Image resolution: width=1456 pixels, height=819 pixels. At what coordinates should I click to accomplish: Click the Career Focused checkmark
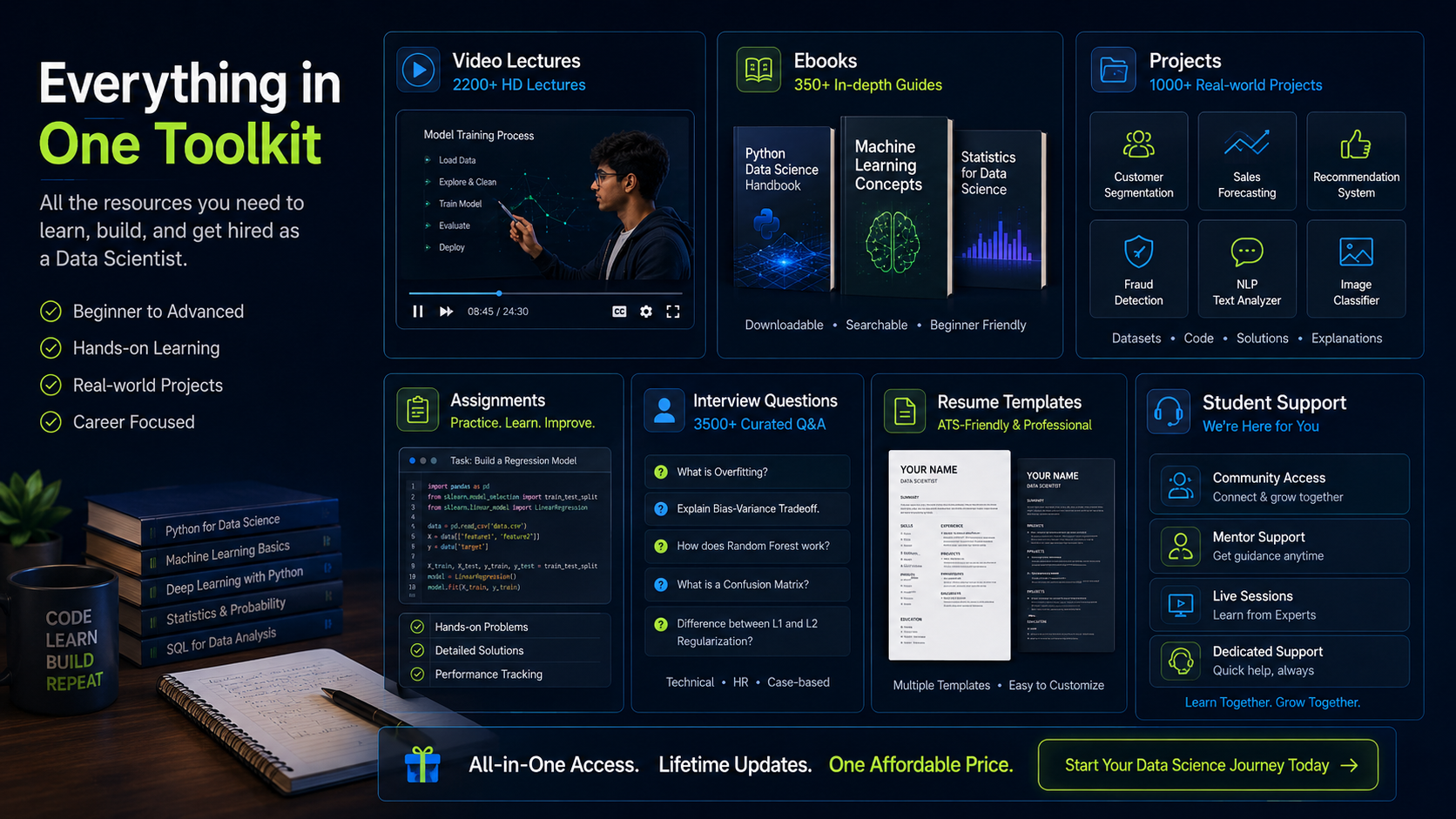[51, 422]
